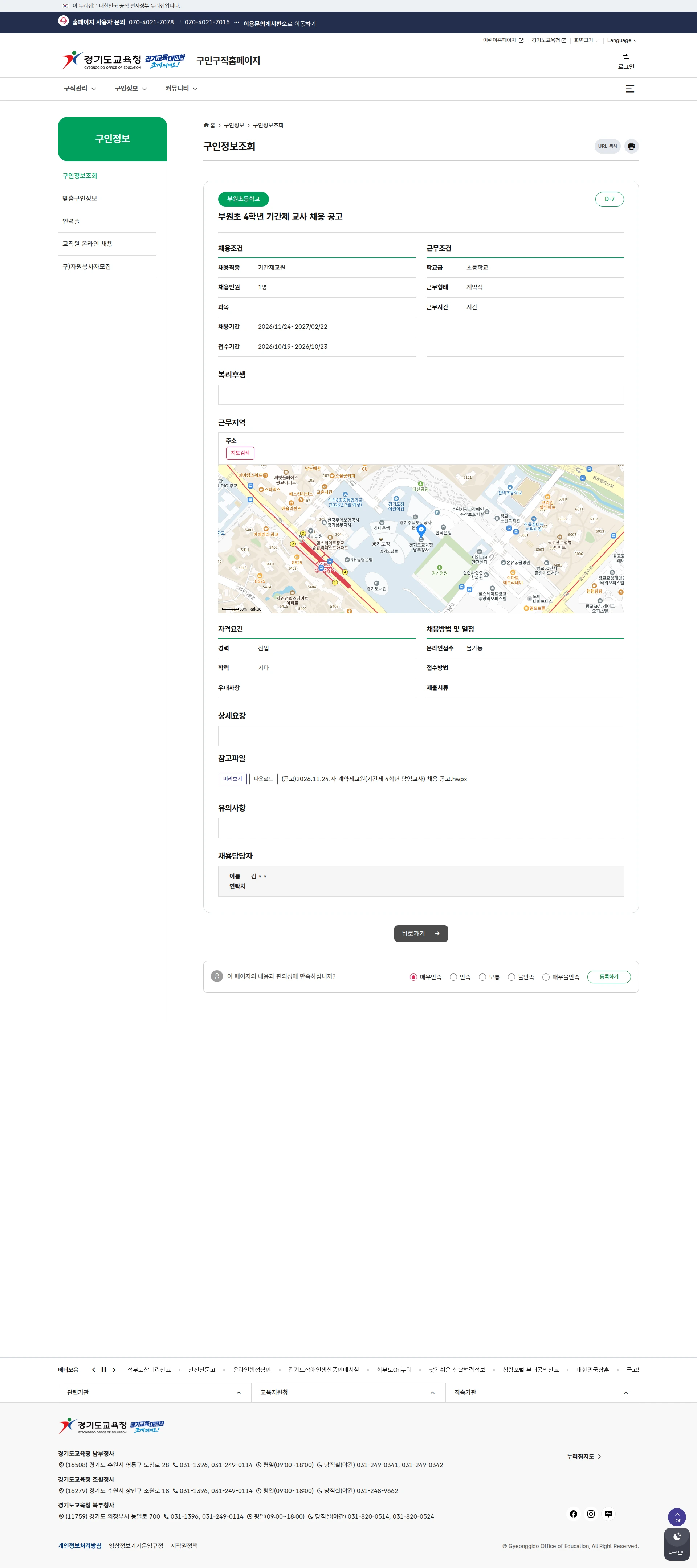
Task: Open 누리집지도 sitemap link
Action: [x=584, y=1457]
